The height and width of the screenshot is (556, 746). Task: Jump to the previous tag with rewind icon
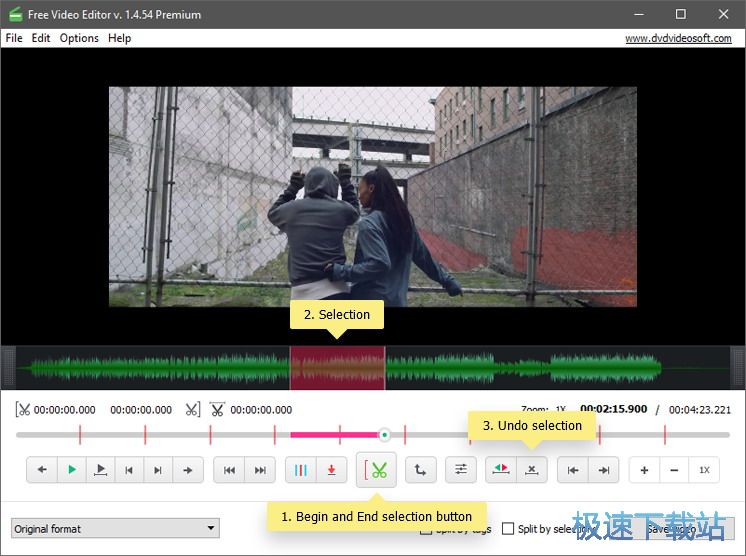tap(229, 470)
